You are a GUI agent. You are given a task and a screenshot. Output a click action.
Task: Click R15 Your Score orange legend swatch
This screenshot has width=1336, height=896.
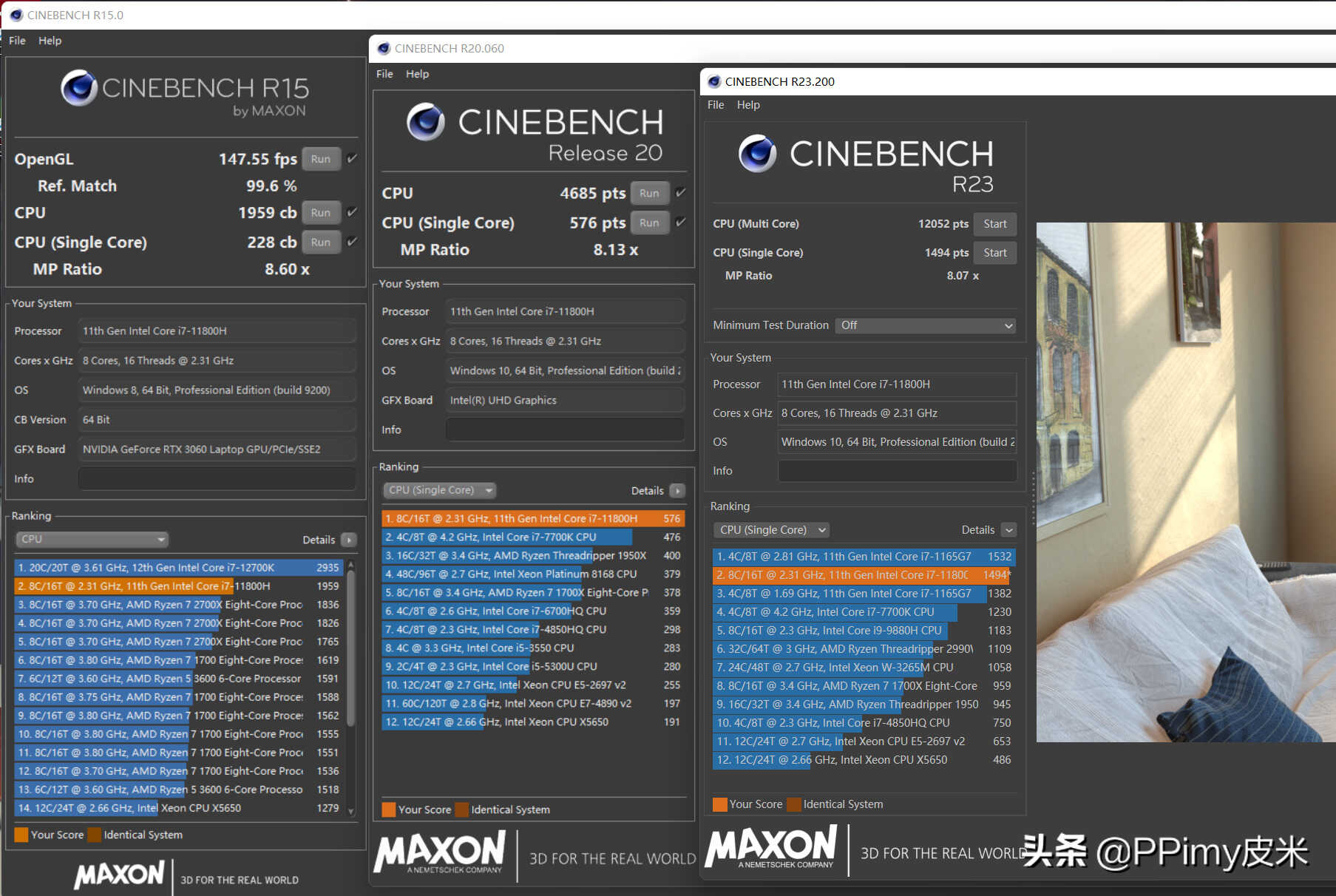click(21, 835)
